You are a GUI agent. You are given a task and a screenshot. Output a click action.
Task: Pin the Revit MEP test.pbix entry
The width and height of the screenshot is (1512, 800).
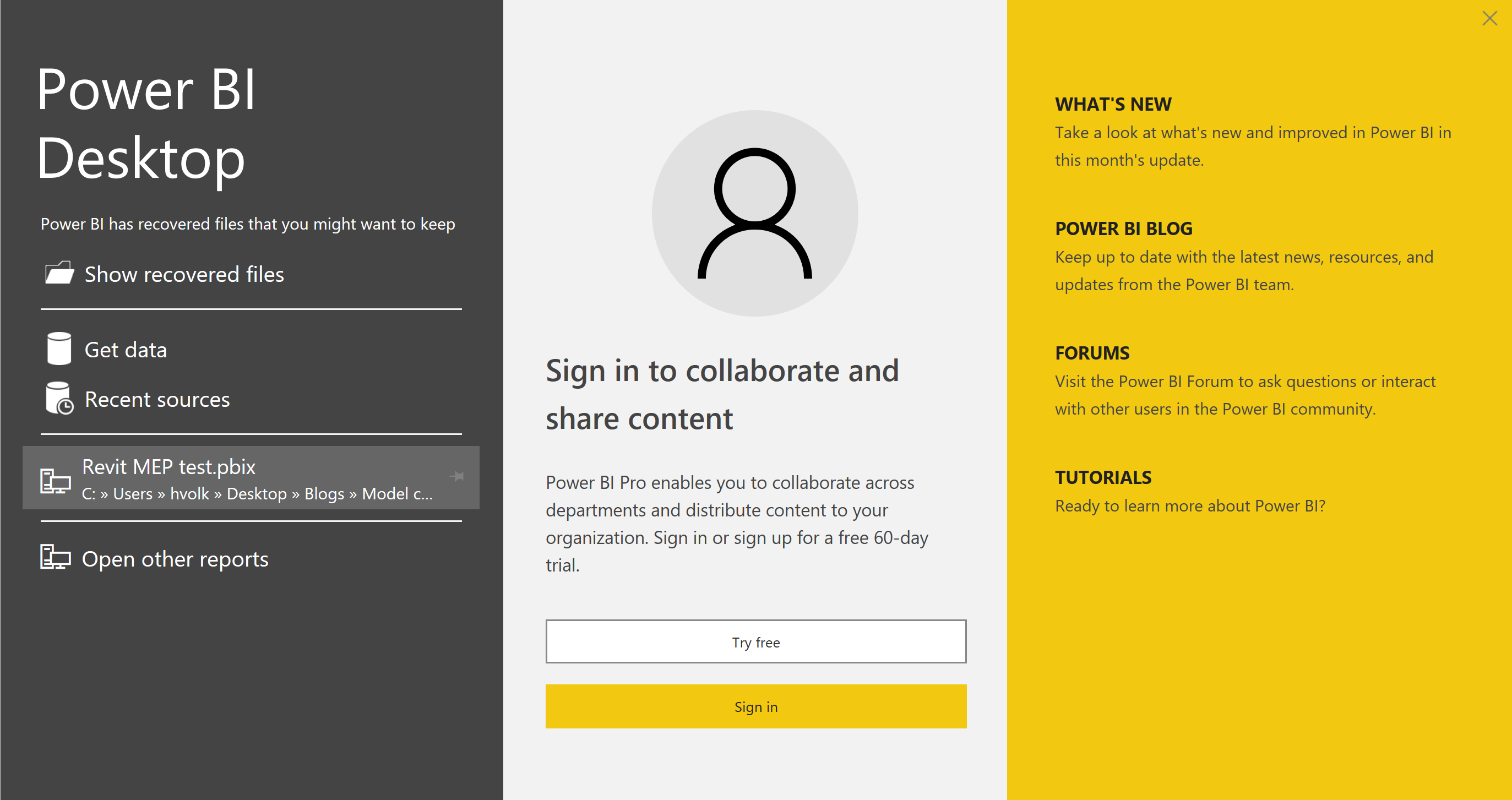click(456, 476)
